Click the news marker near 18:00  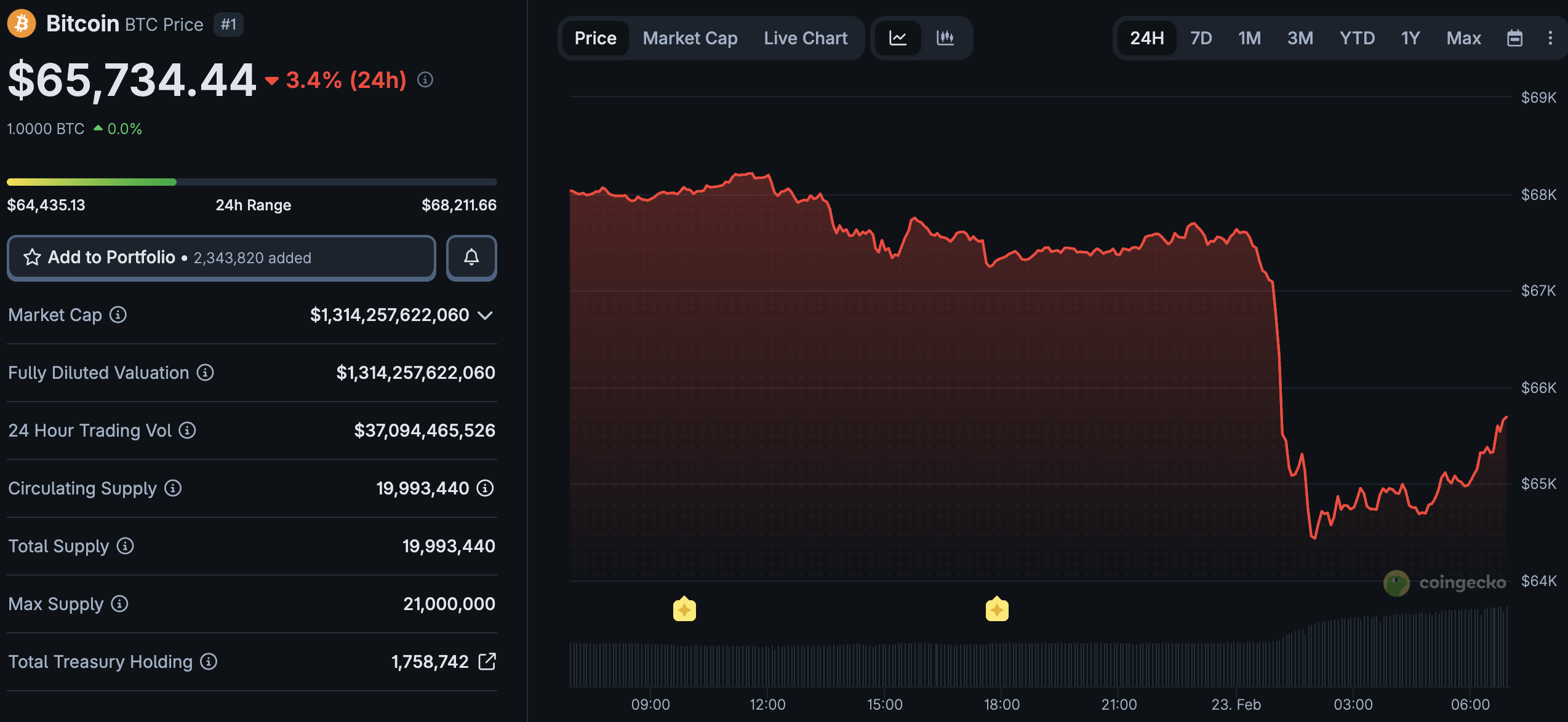[997, 609]
